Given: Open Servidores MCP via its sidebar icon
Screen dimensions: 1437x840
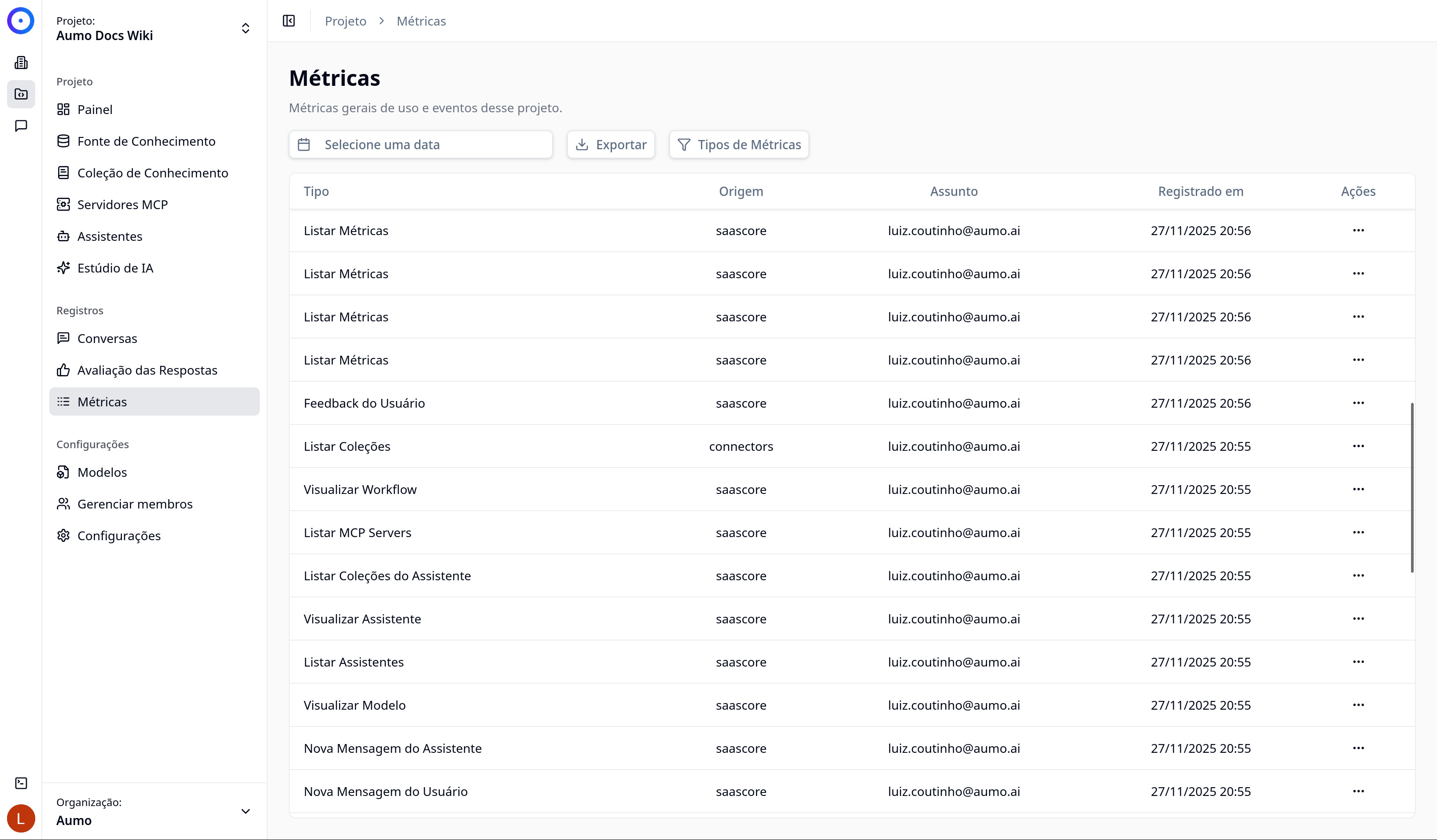Looking at the screenshot, I should pos(64,204).
